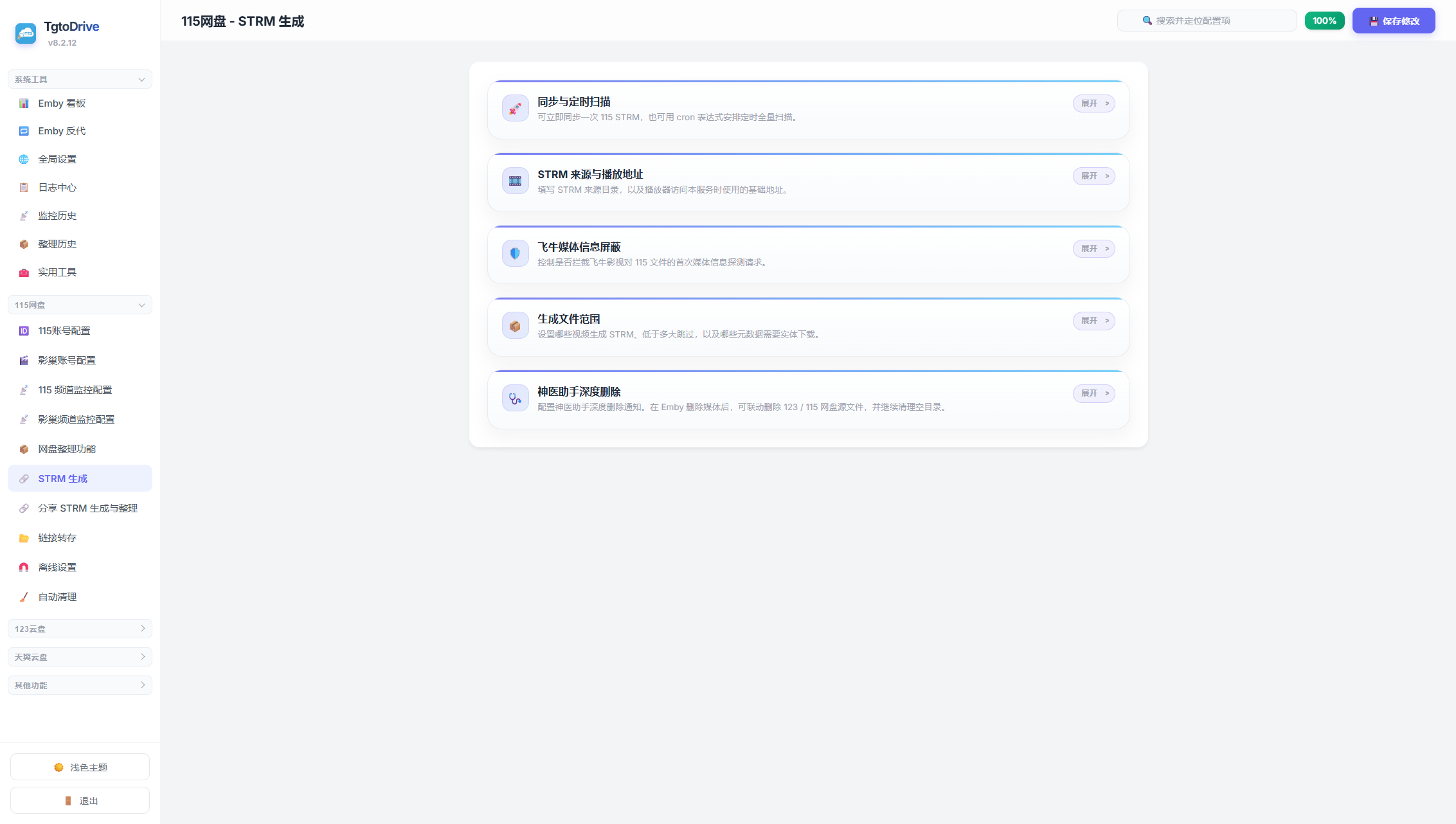The image size is (1456, 824).
Task: Open the 链接转存 menu item
Action: pos(80,538)
